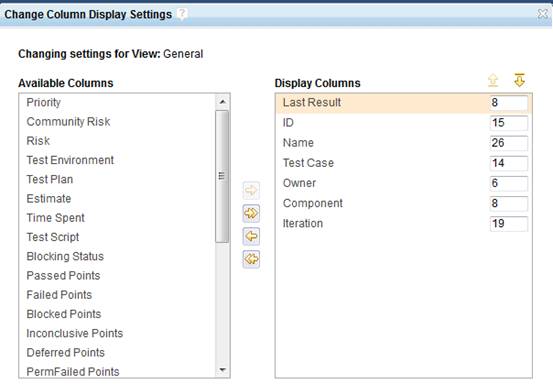
Task: Move selected column to top icon
Action: [x=493, y=80]
